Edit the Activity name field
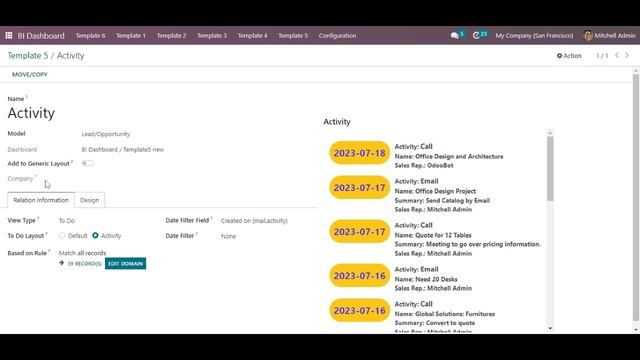Image resolution: width=640 pixels, height=360 pixels. 31,113
